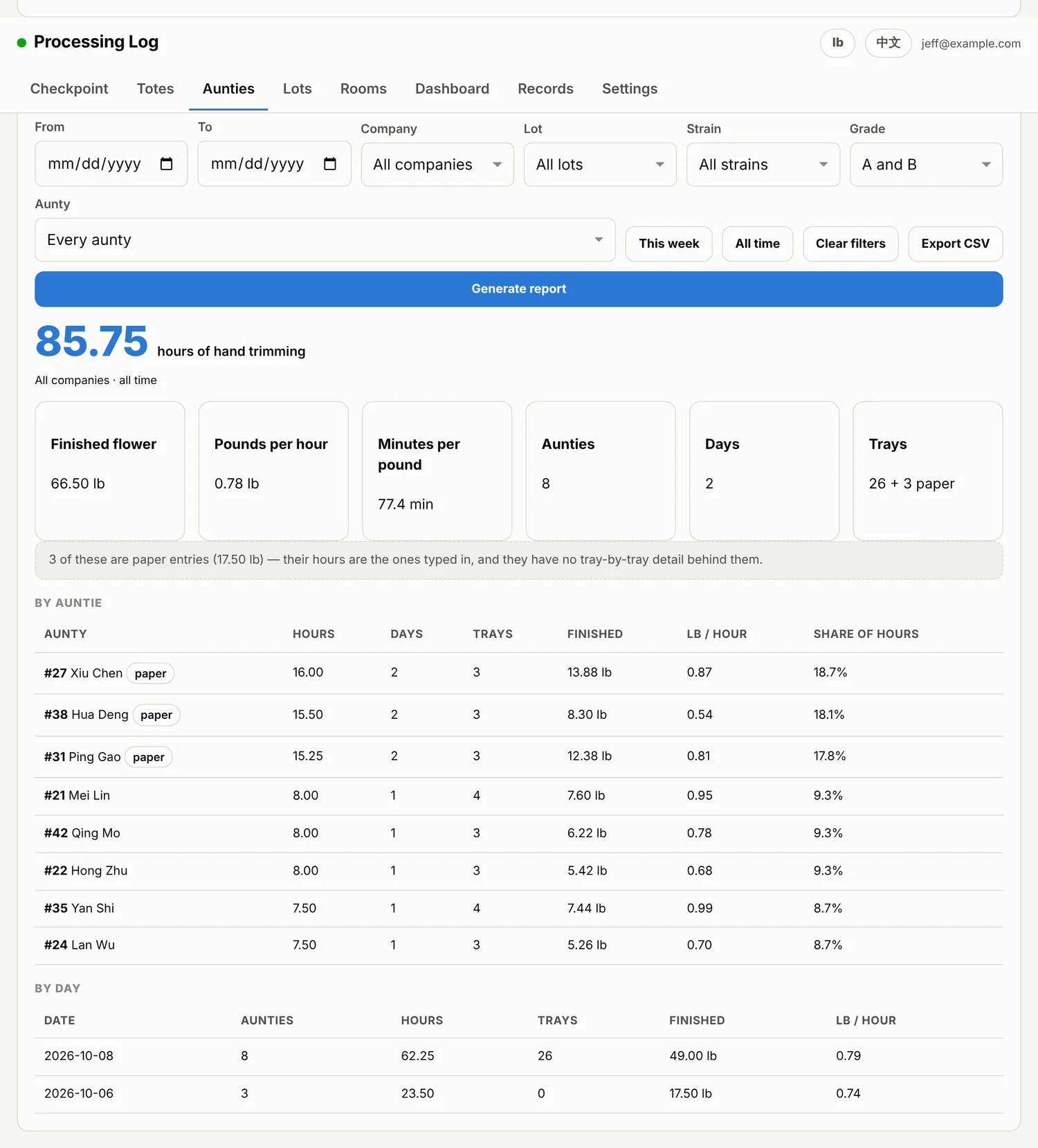1038x1148 pixels.
Task: Click the From date input field
Action: 111,164
